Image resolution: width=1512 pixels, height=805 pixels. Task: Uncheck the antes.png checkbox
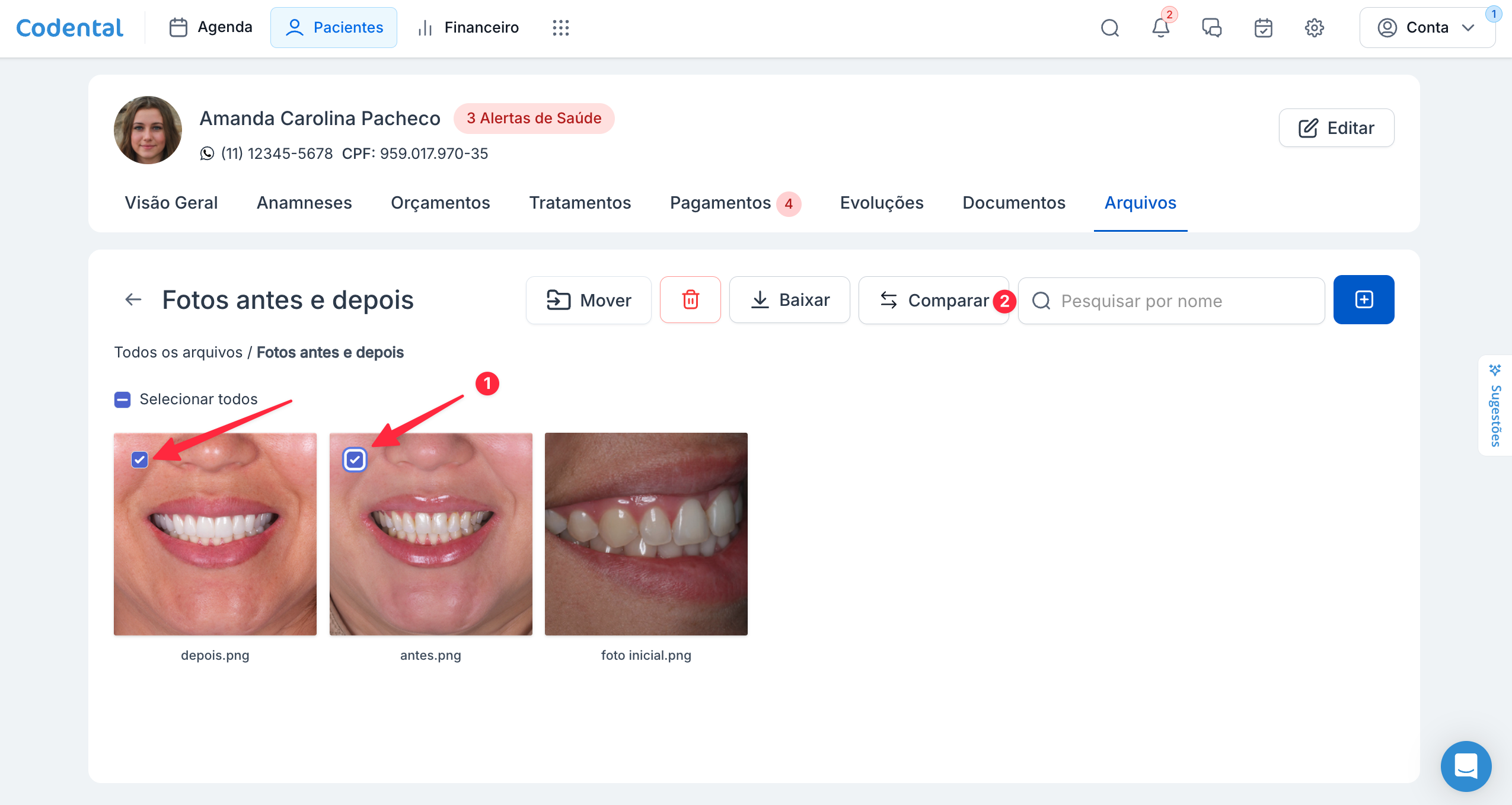tap(355, 459)
